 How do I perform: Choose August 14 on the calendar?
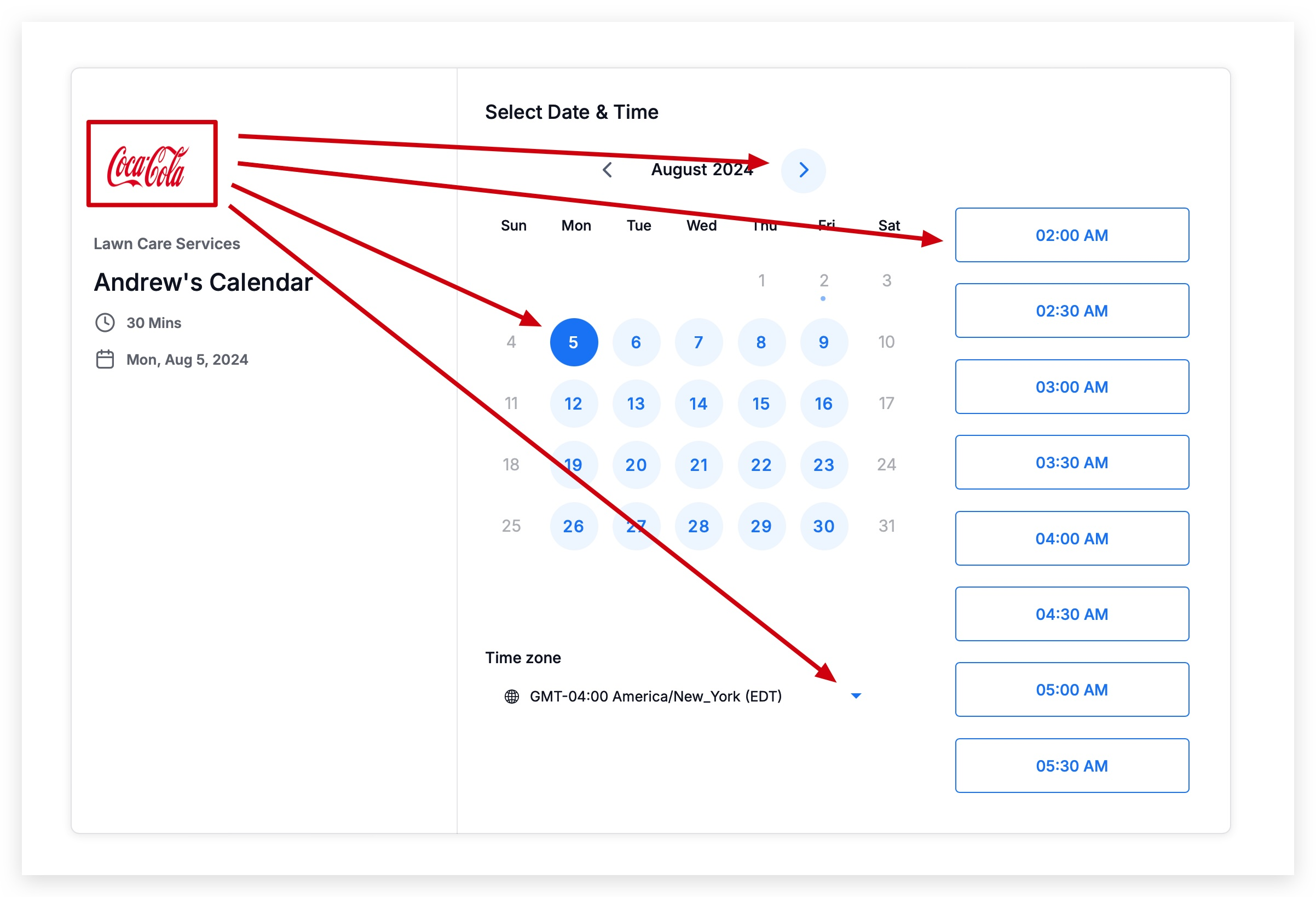pyautogui.click(x=698, y=404)
